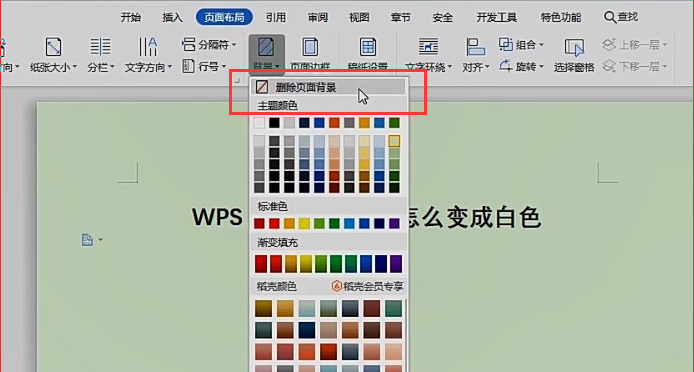Click the Text Direction (文字方向) icon

148,47
